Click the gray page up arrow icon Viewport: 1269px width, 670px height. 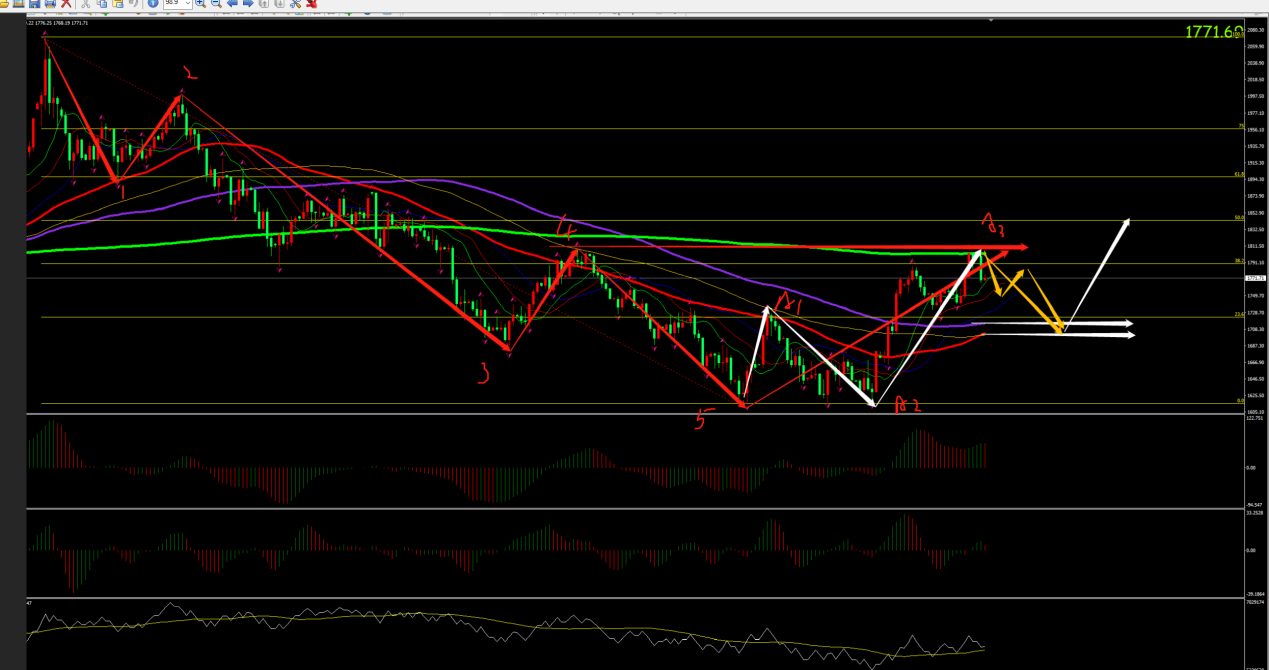pos(264,3)
